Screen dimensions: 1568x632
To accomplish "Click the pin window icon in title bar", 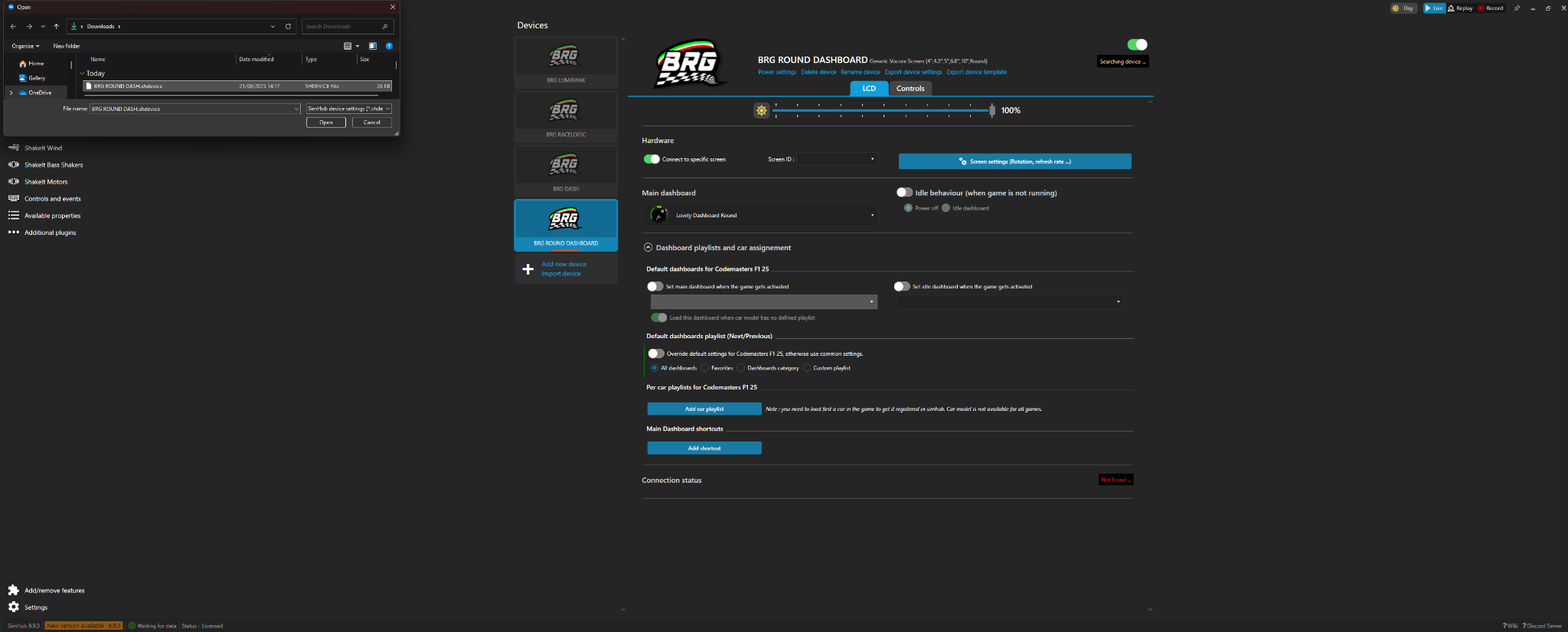I will coord(1517,8).
